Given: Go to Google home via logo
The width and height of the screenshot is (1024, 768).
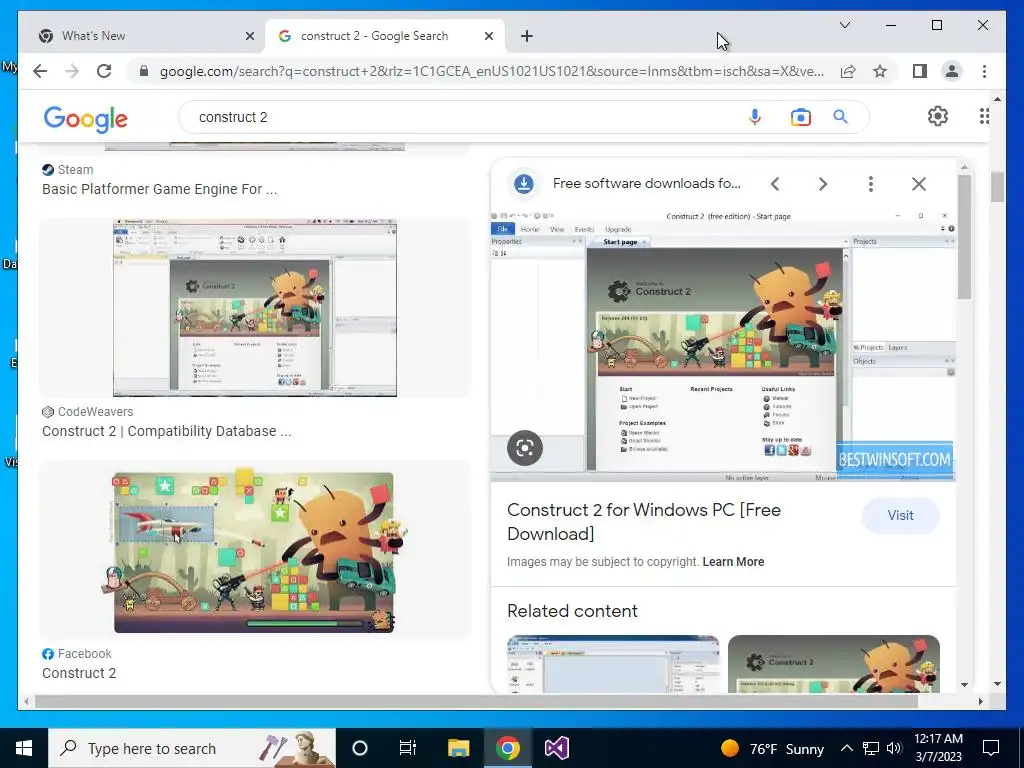Looking at the screenshot, I should point(86,119).
